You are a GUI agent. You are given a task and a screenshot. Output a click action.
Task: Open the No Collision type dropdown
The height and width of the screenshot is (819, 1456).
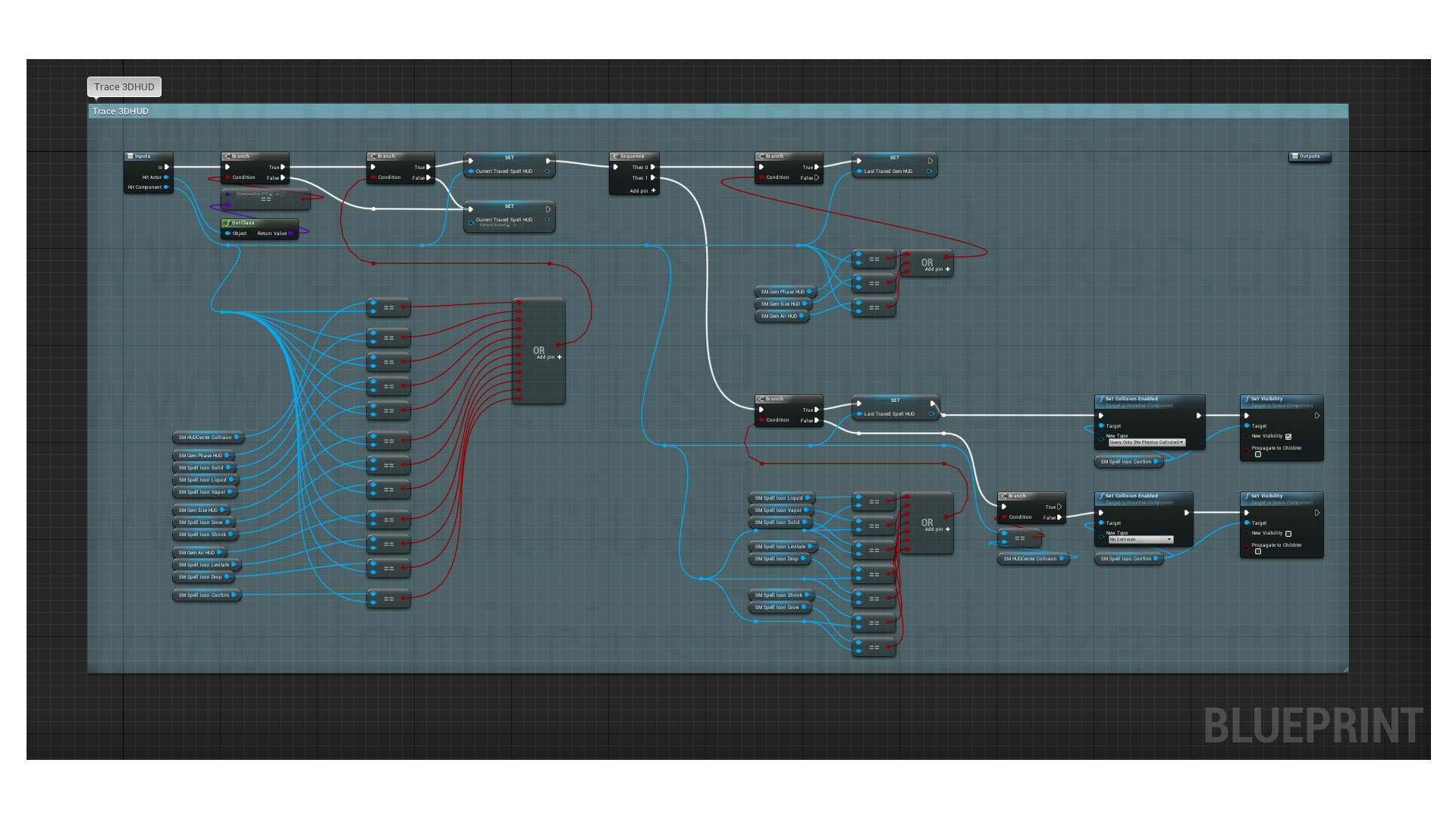(1141, 540)
